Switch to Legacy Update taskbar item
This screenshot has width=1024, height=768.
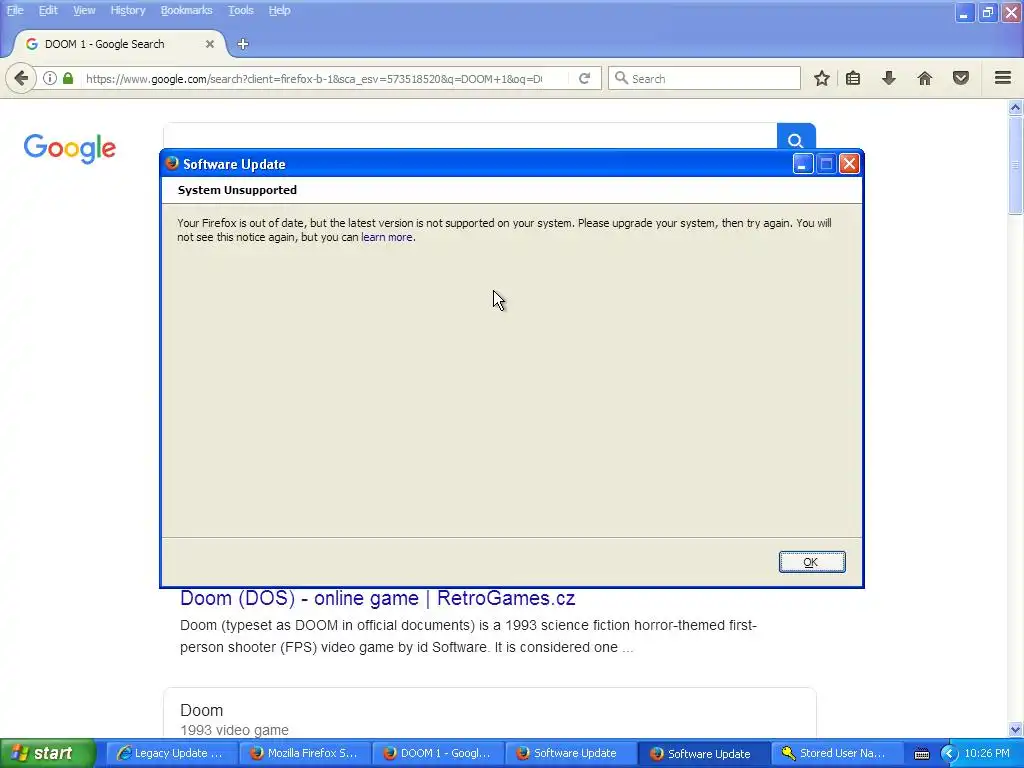[171, 754]
